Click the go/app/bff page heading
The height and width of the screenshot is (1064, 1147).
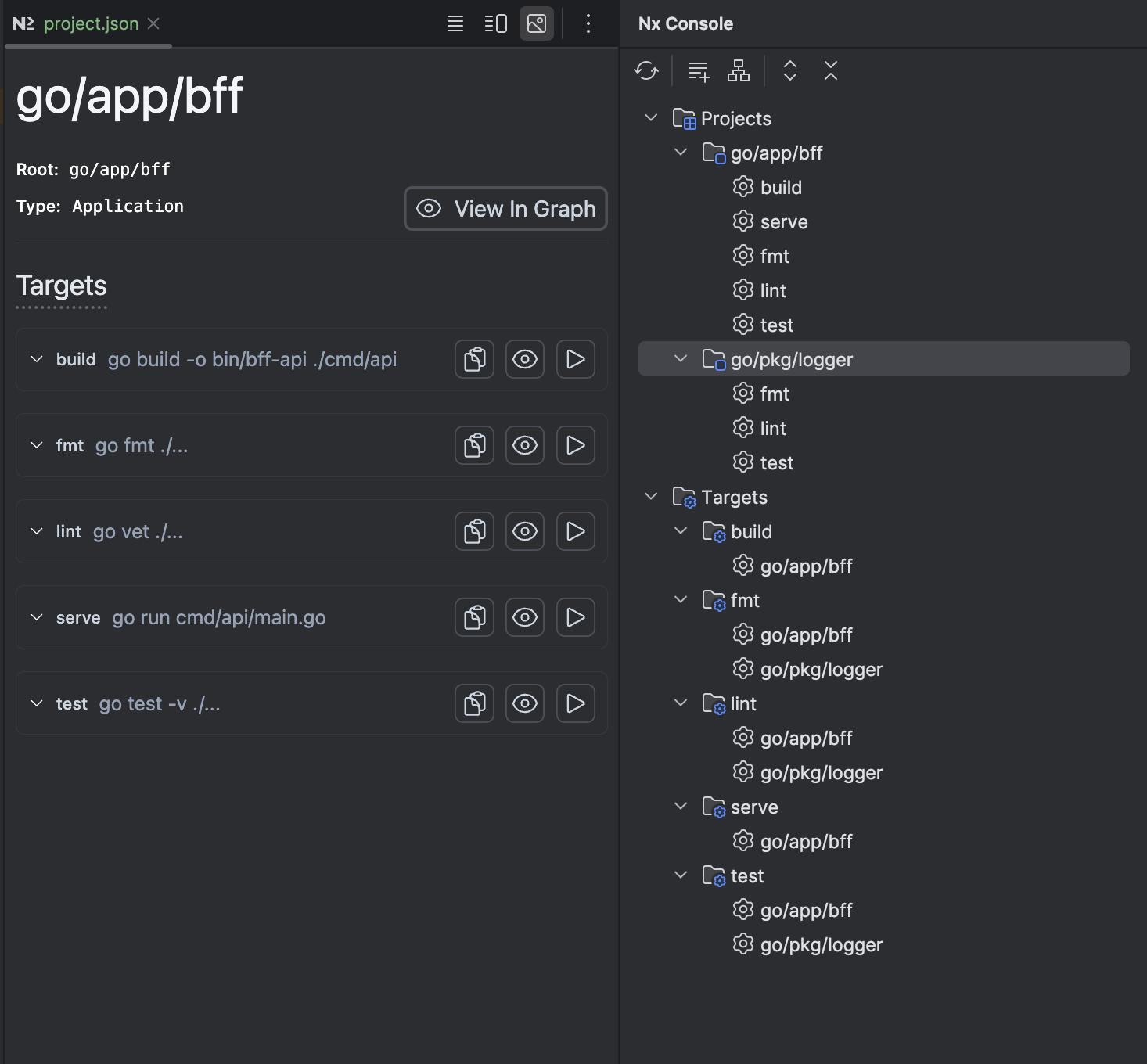[x=129, y=96]
